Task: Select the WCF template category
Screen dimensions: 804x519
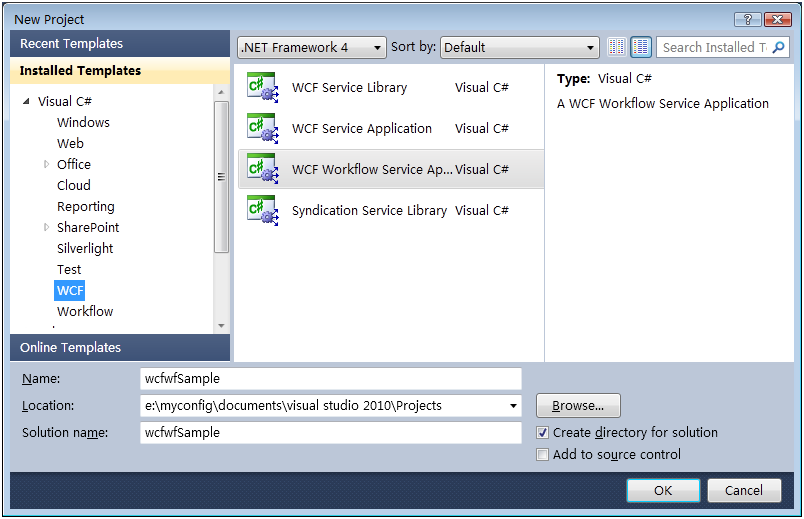Action: click(70, 291)
